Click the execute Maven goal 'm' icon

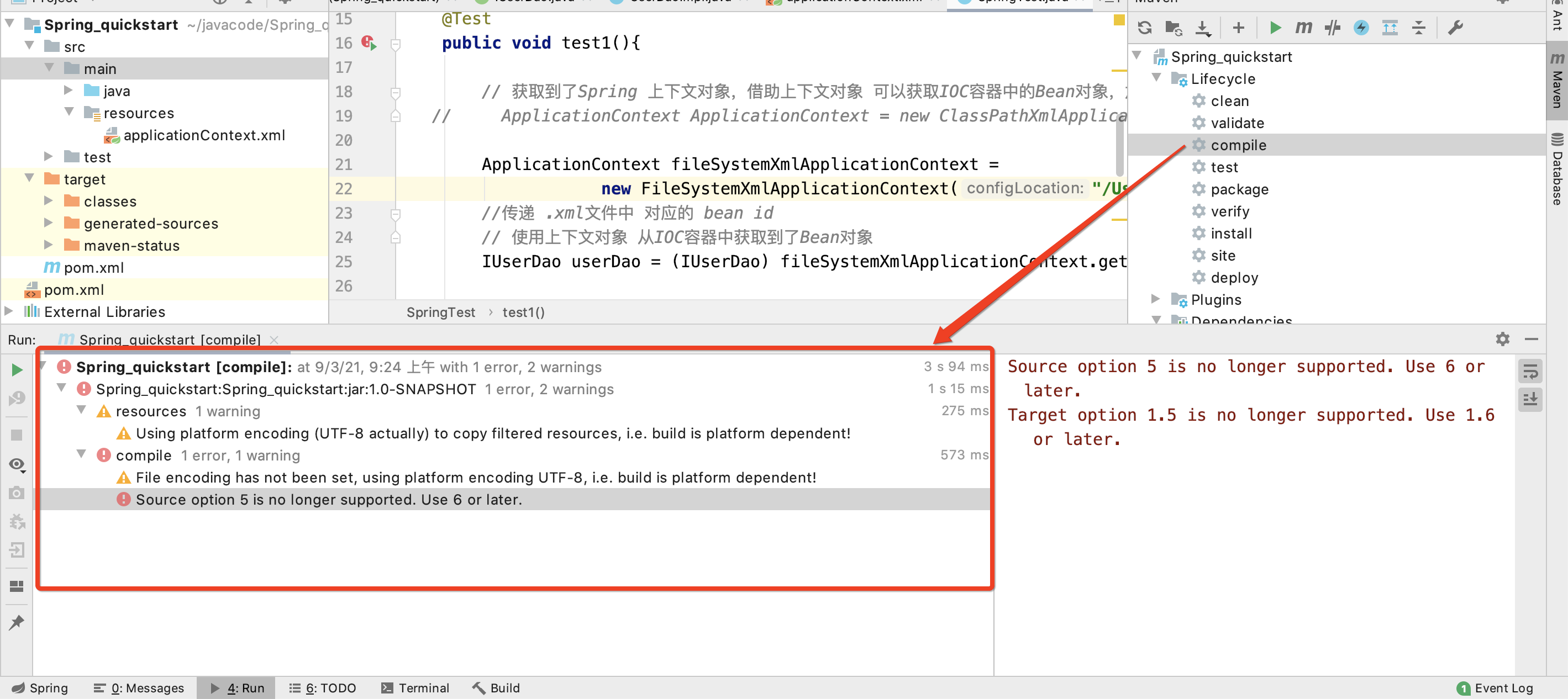click(1303, 28)
